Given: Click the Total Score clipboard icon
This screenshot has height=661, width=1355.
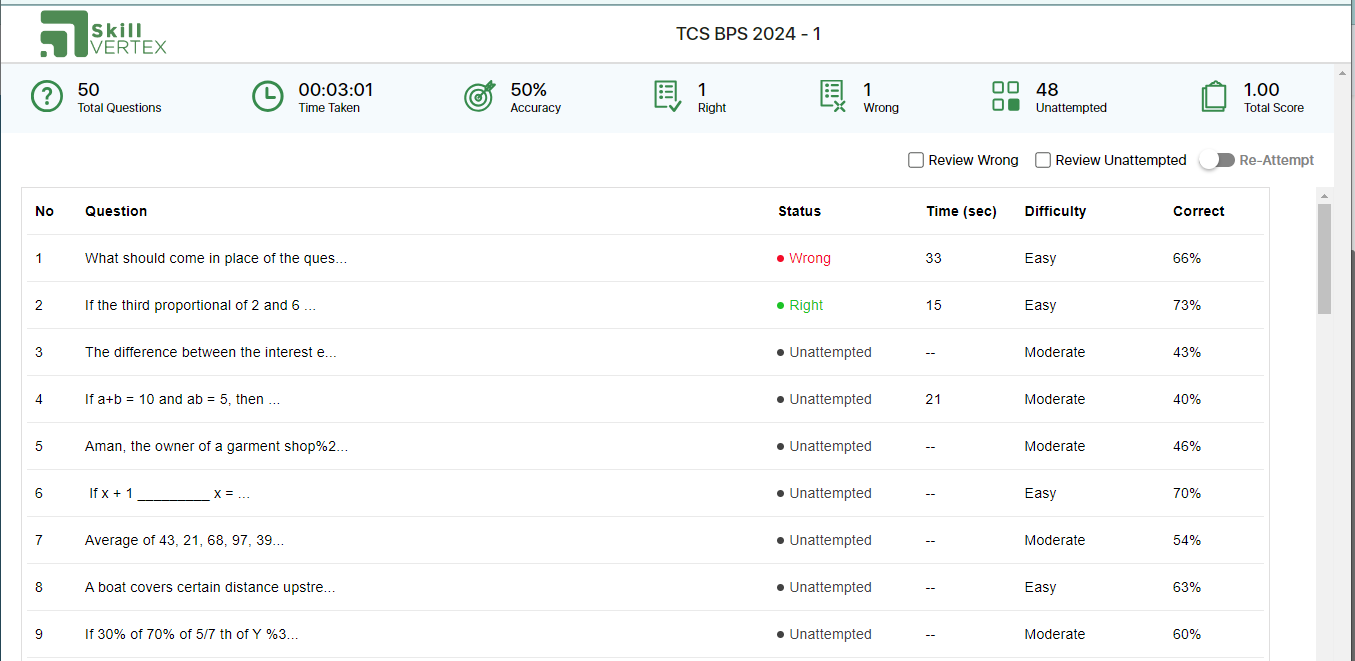Looking at the screenshot, I should 1214,97.
